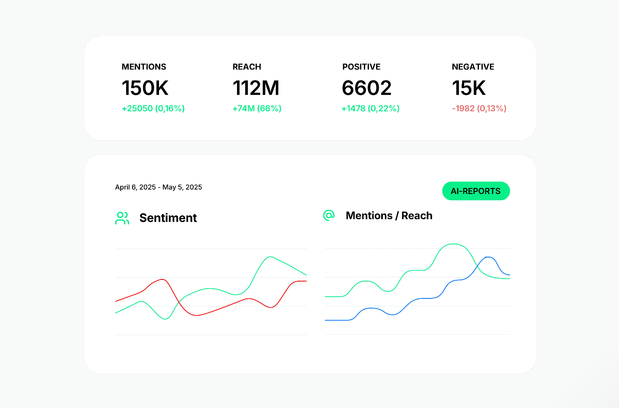The height and width of the screenshot is (408, 619).
Task: Click the 15K negative value
Action: [469, 88]
